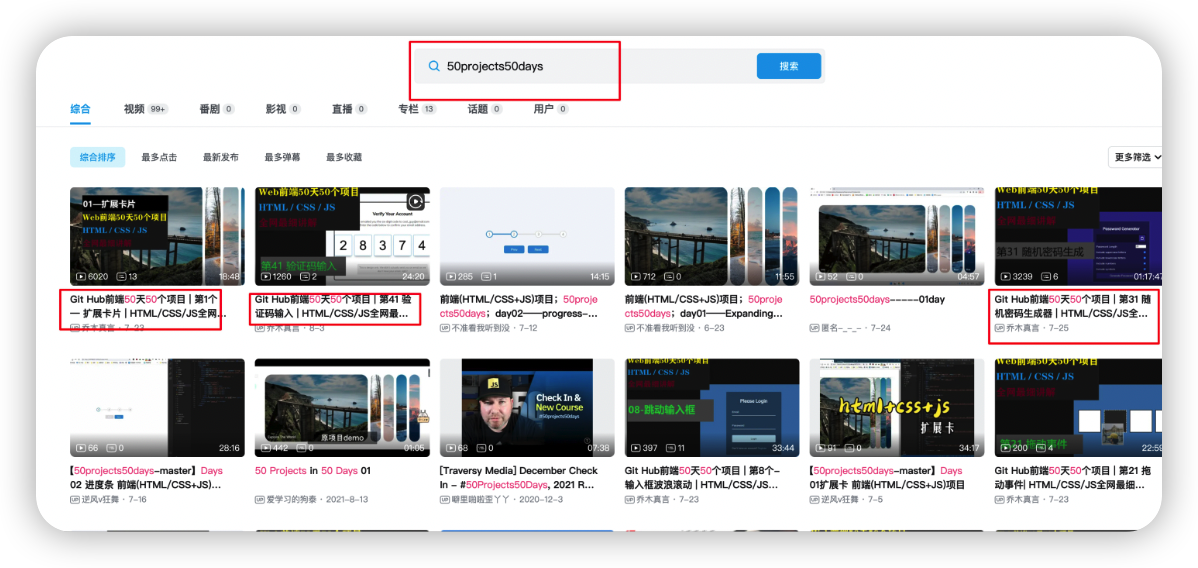
Task: Focus the search field containing 50projects50days
Action: (x=582, y=67)
